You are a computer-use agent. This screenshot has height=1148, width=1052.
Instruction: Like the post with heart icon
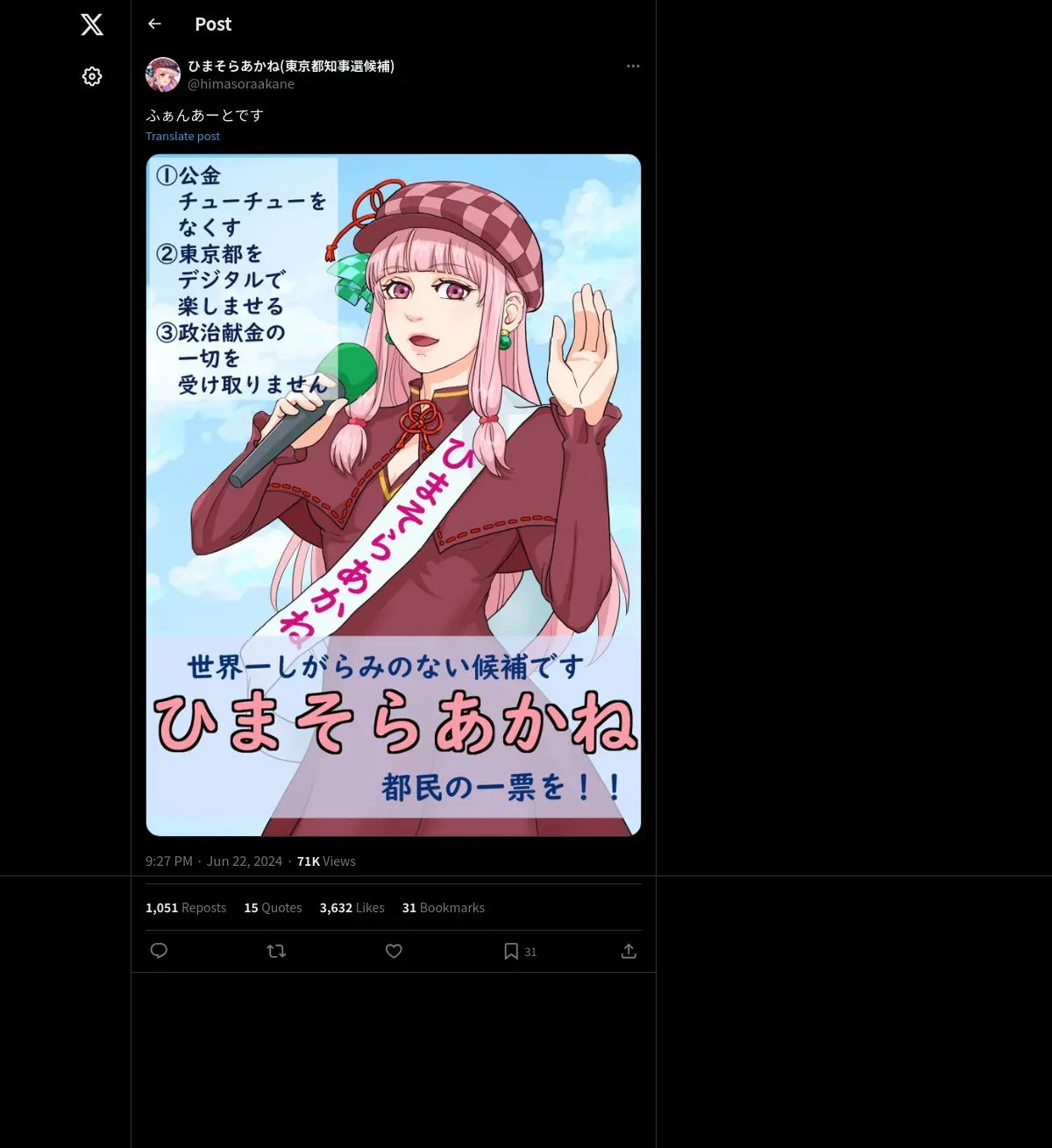pos(394,951)
